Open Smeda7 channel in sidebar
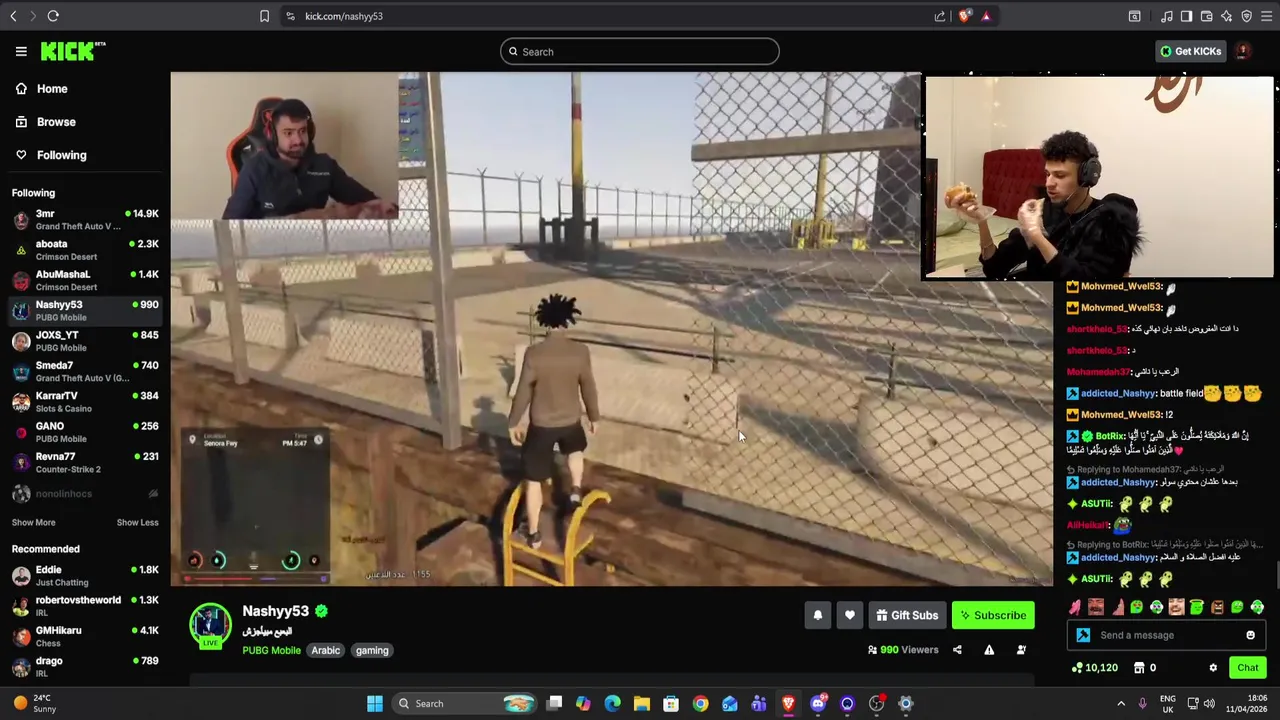The height and width of the screenshot is (720, 1280). pos(85,371)
